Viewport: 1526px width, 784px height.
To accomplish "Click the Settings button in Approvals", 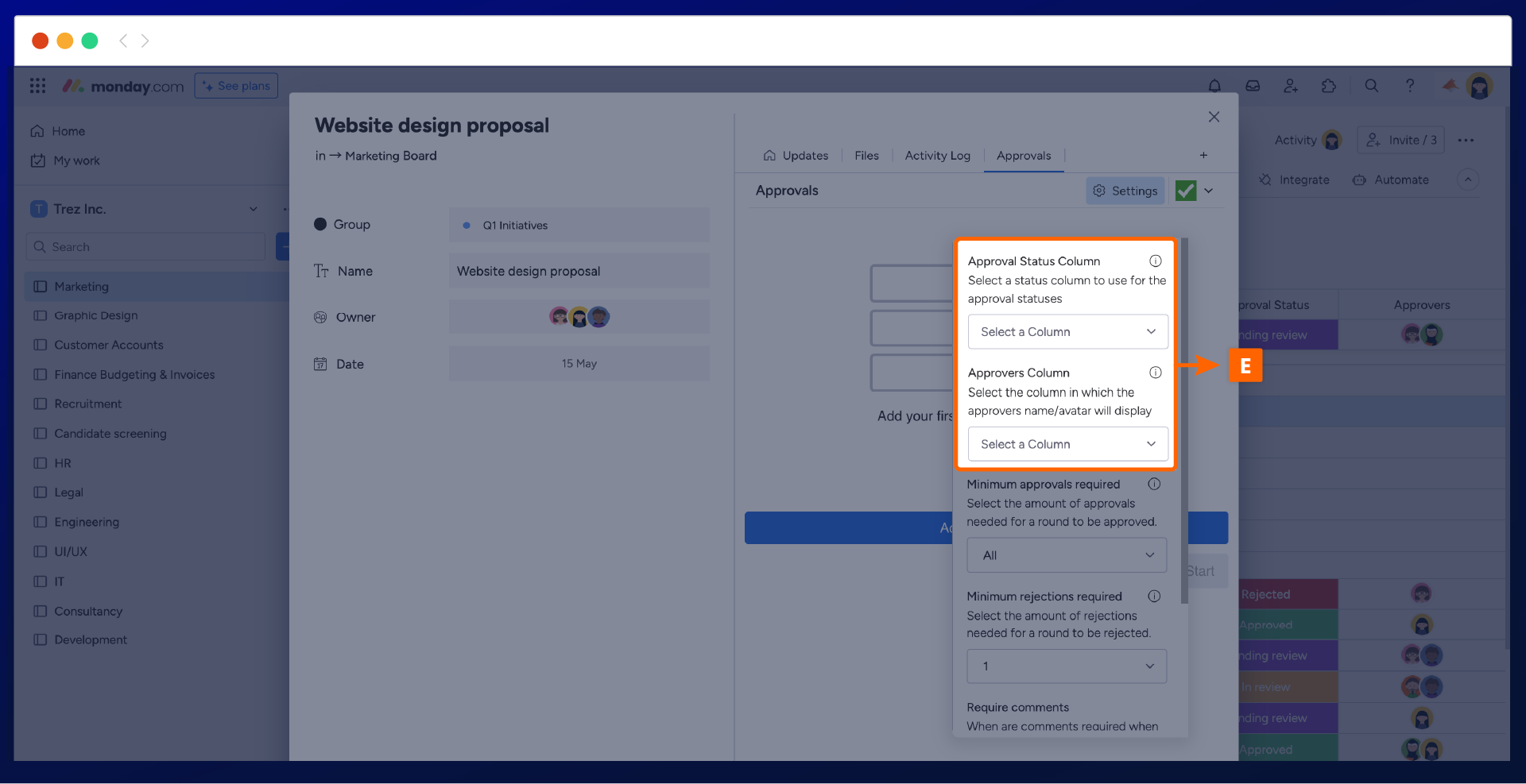I will (x=1125, y=191).
